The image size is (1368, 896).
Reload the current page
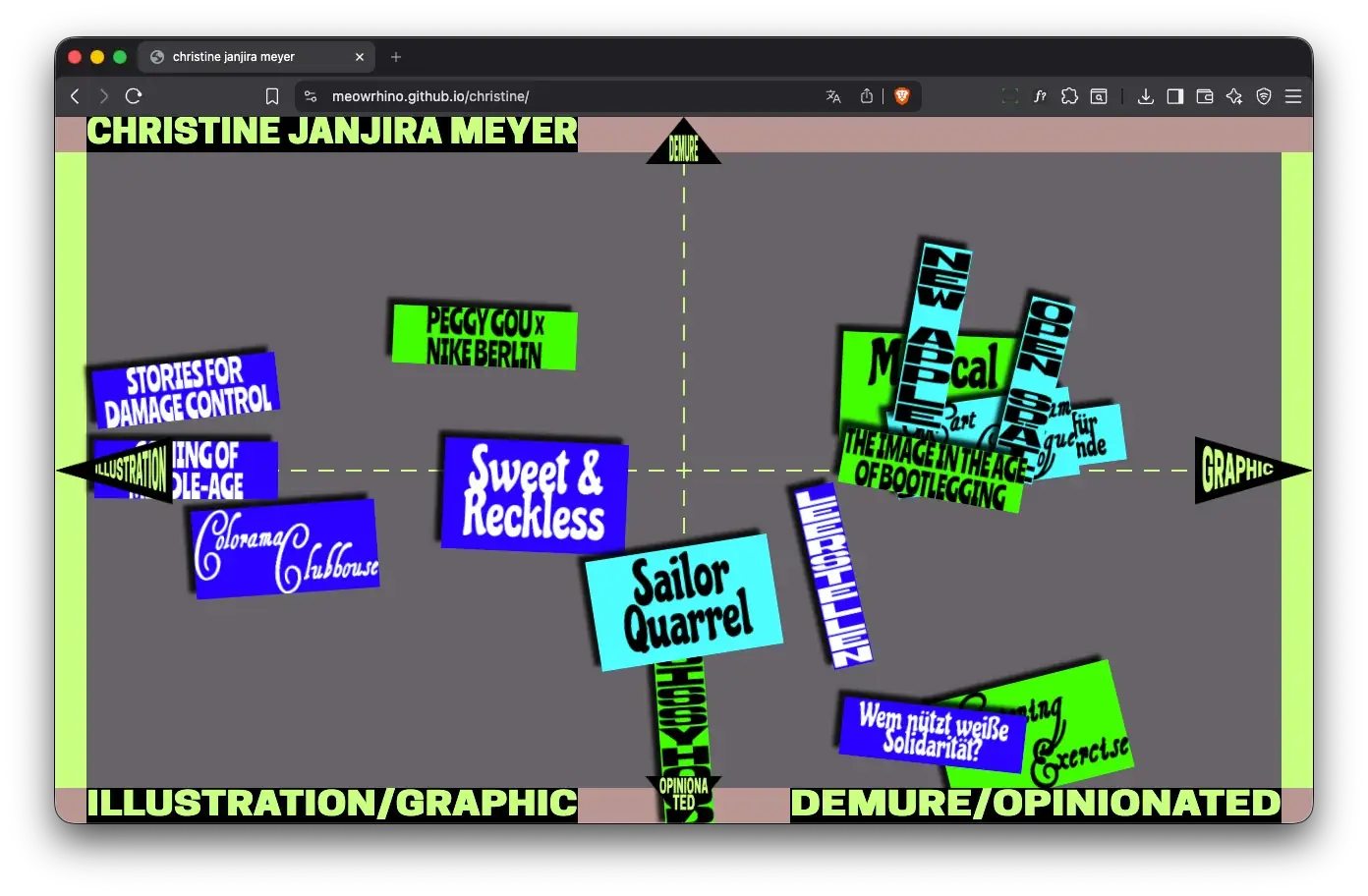[134, 96]
